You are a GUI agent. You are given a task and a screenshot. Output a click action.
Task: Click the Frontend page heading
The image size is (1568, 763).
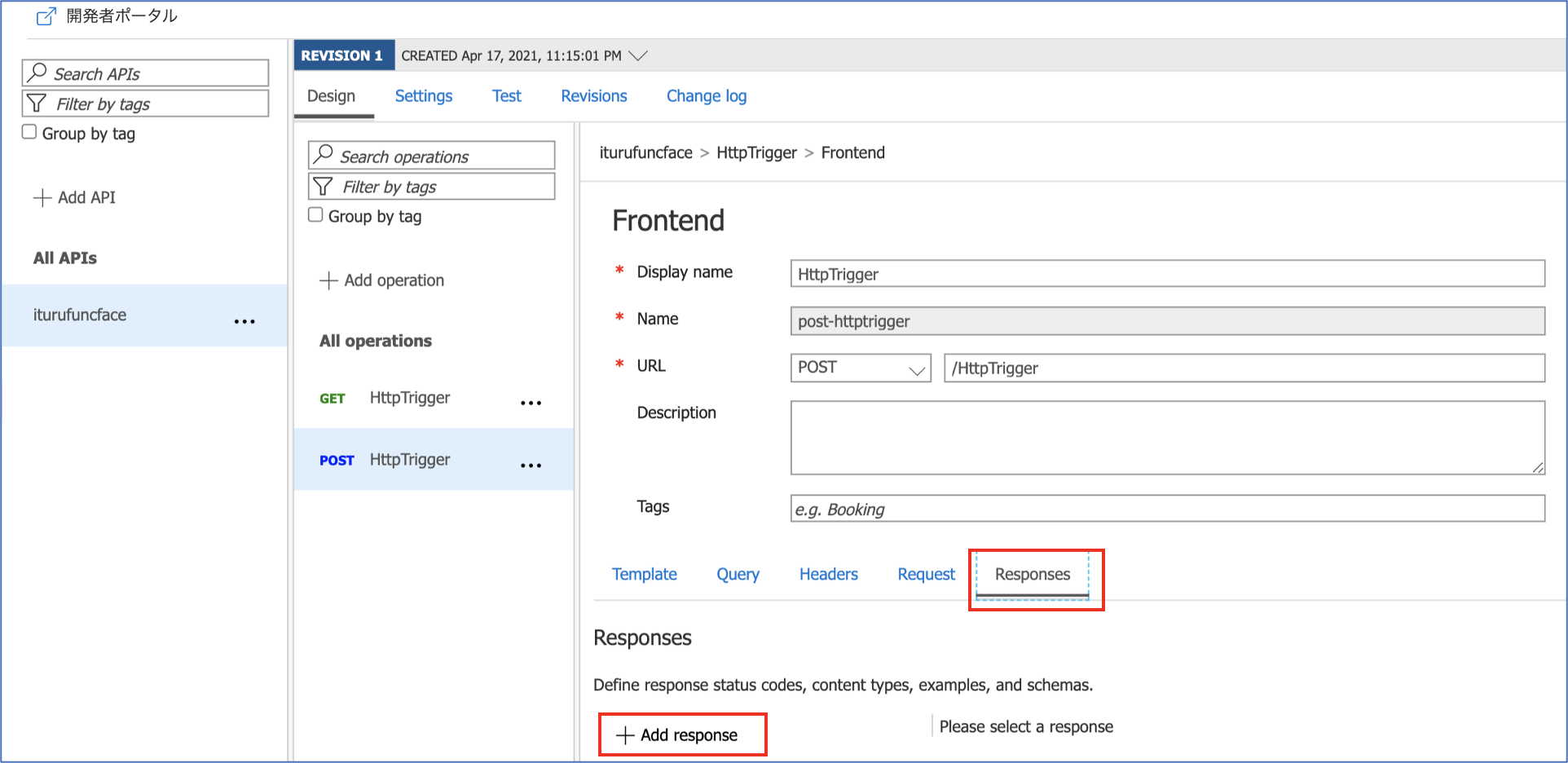point(668,221)
